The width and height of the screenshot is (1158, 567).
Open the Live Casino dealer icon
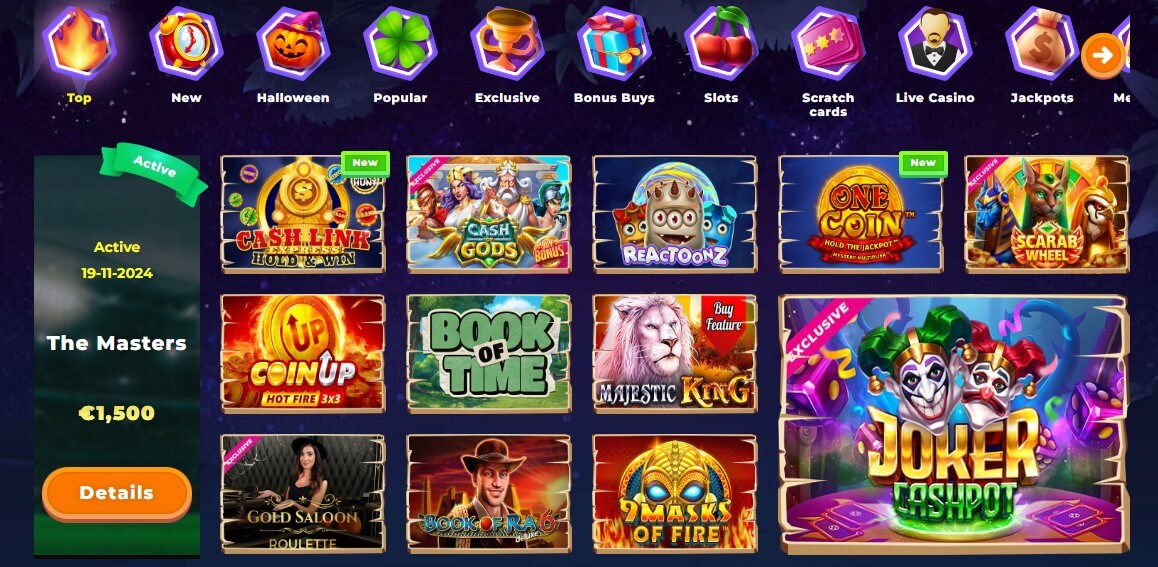[x=936, y=43]
